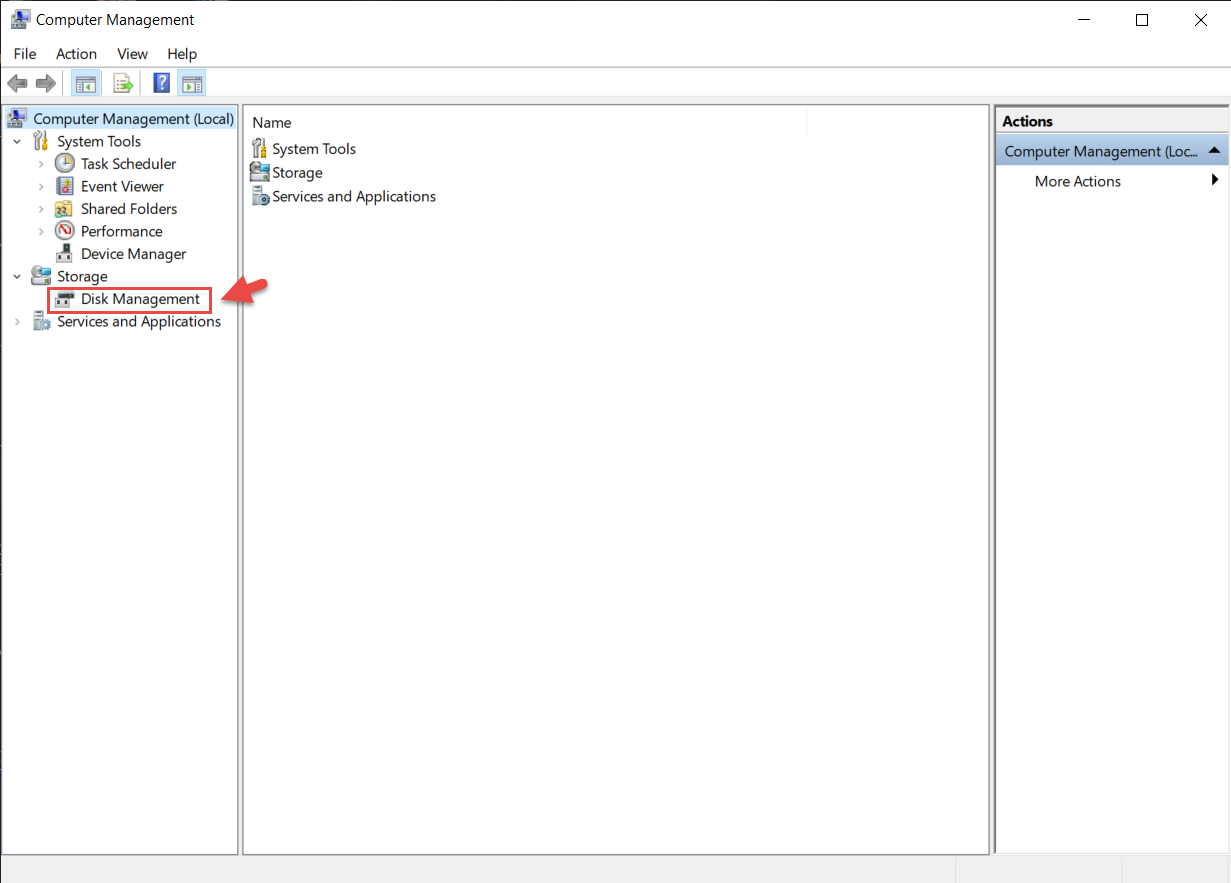Expand the Shared Folders node
This screenshot has width=1231, height=883.
[x=41, y=209]
